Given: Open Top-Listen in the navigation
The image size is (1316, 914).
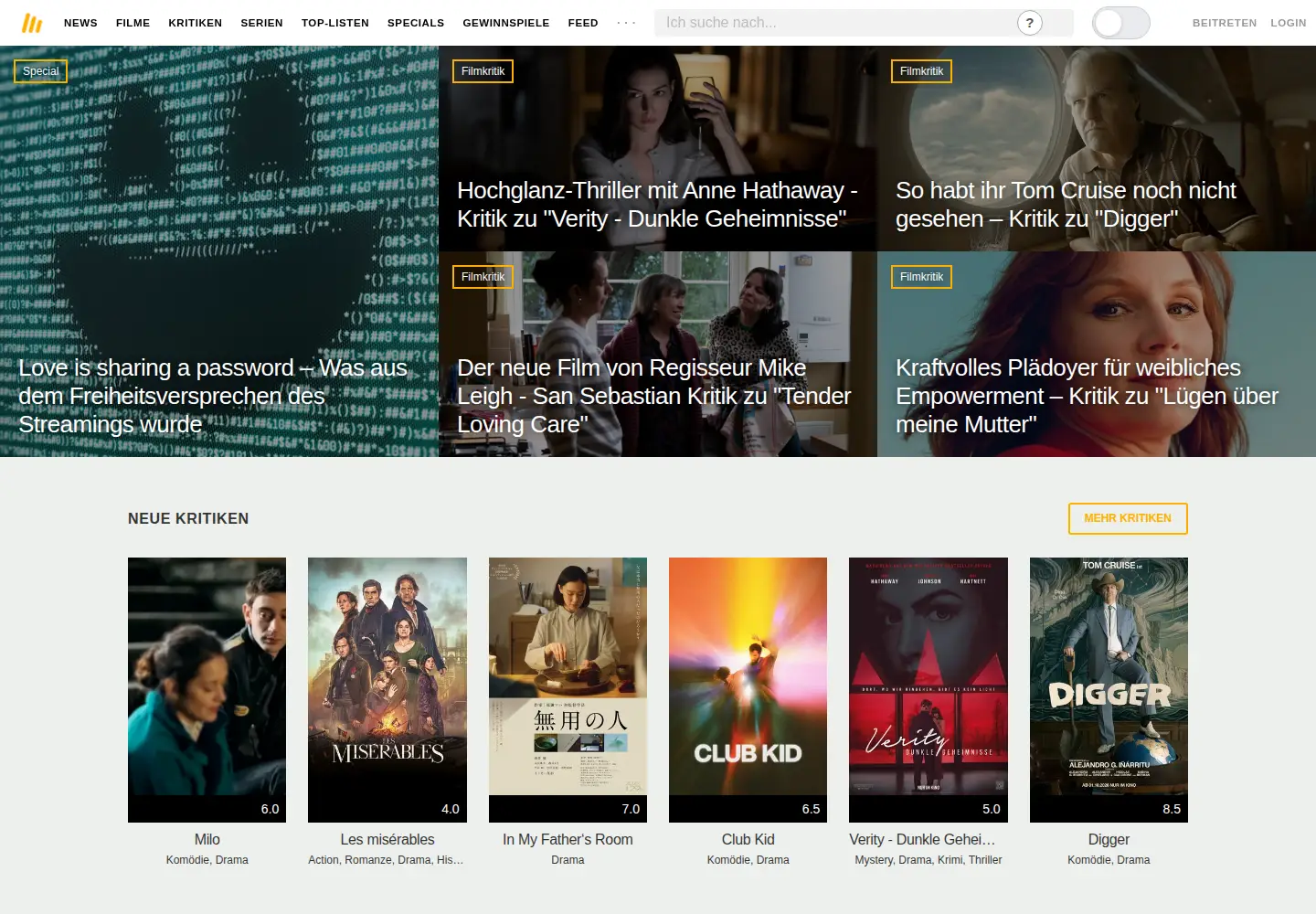Looking at the screenshot, I should point(335,23).
